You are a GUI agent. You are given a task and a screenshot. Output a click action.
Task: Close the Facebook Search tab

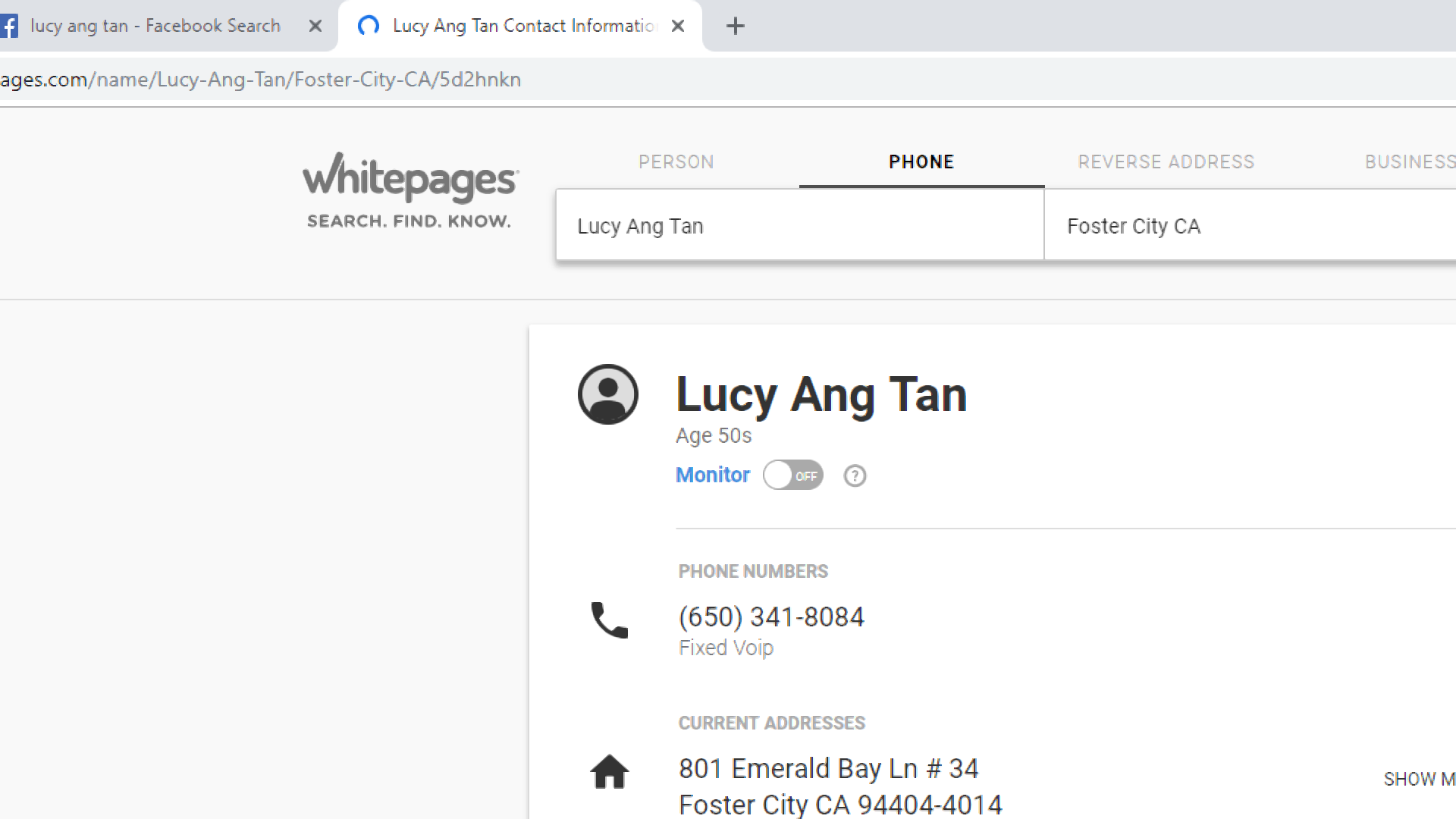(x=315, y=26)
